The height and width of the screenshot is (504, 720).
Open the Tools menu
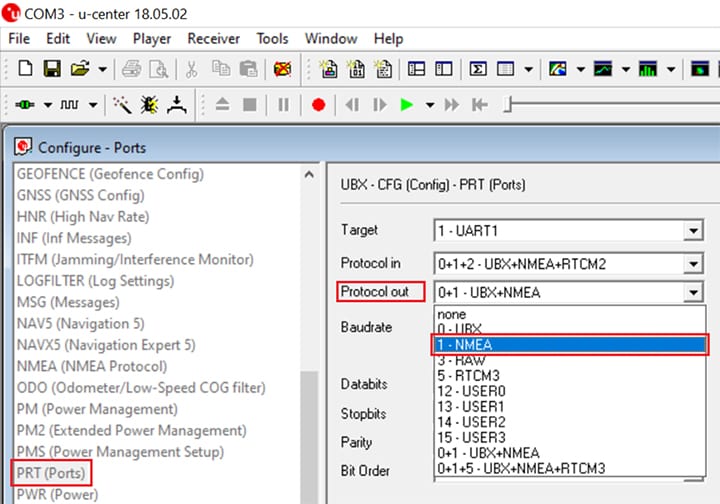coord(272,39)
